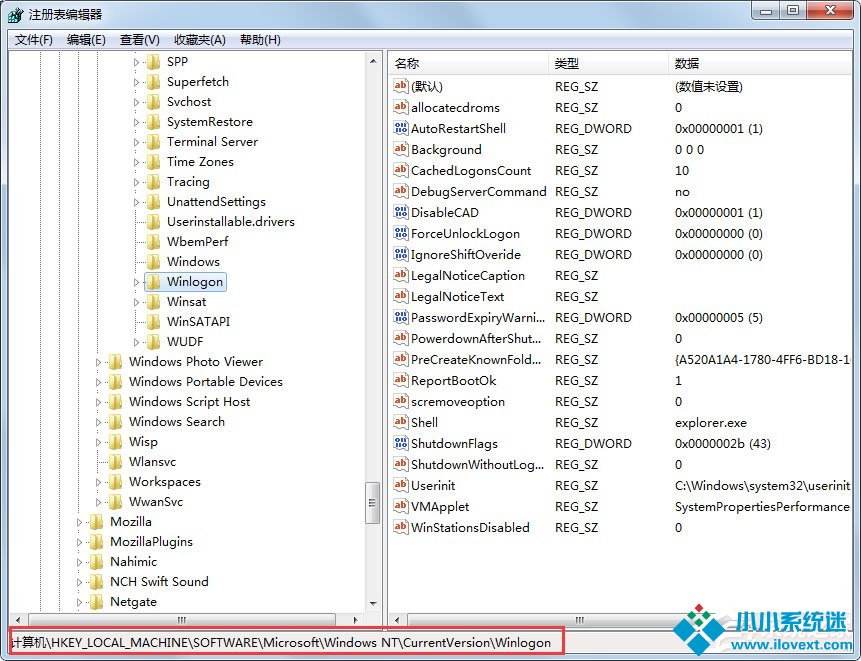
Task: Select the LegalNoticeCaption value name
Action: [x=468, y=276]
